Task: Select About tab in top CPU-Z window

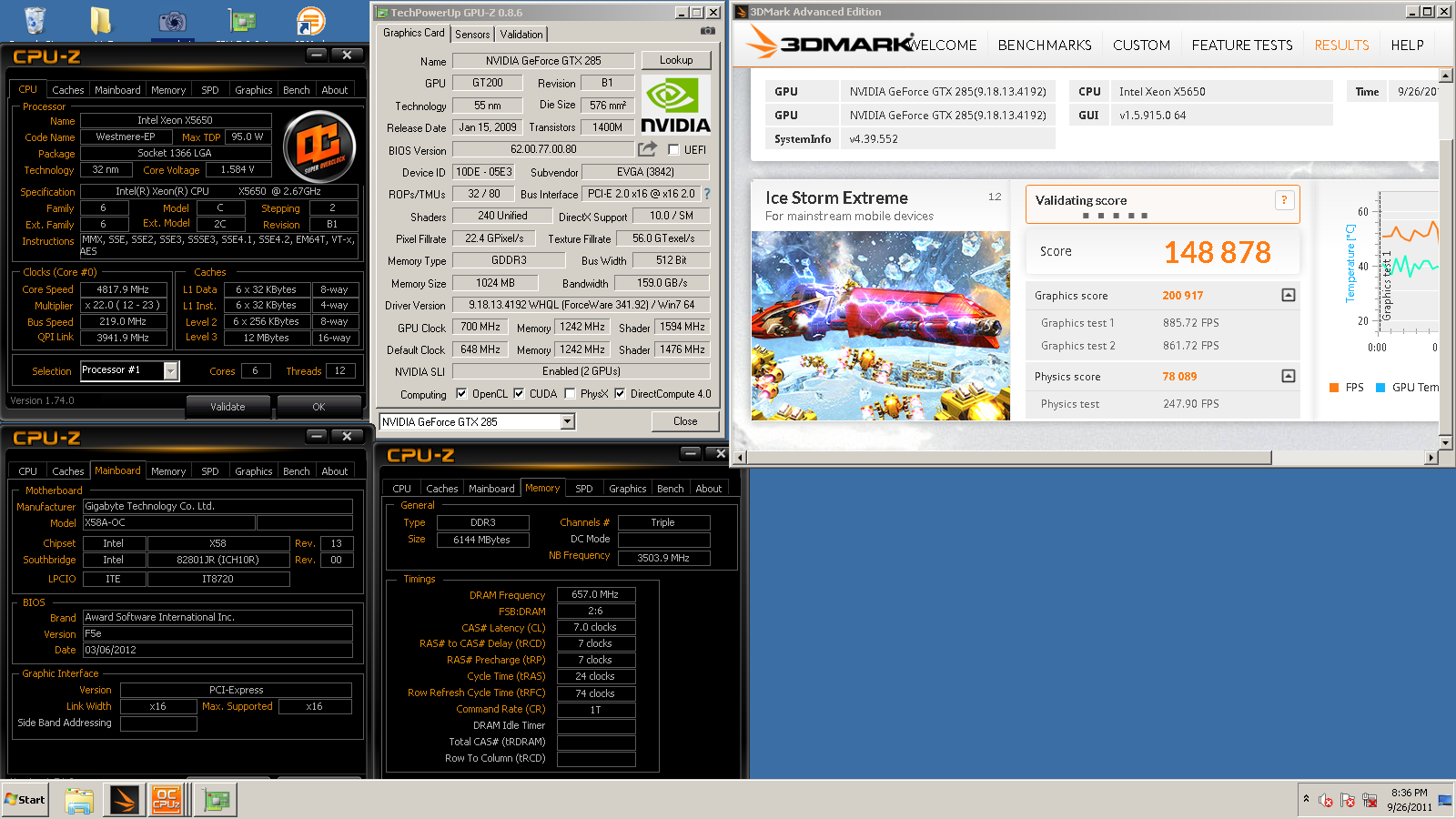Action: click(334, 90)
